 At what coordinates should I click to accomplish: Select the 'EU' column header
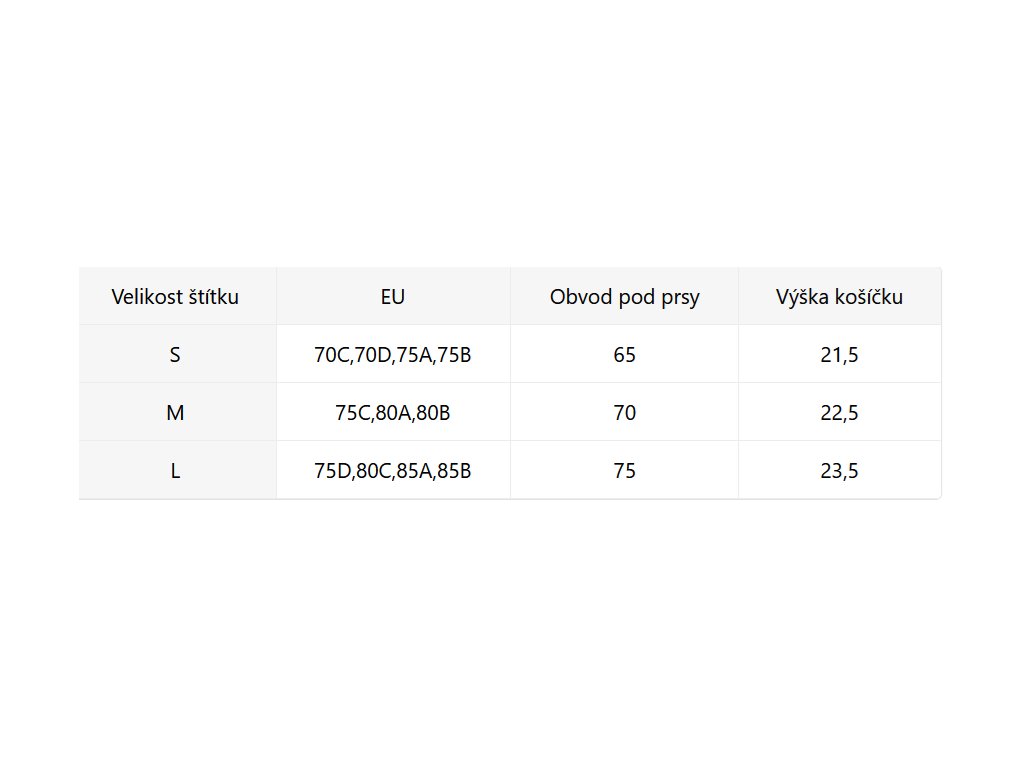click(393, 297)
